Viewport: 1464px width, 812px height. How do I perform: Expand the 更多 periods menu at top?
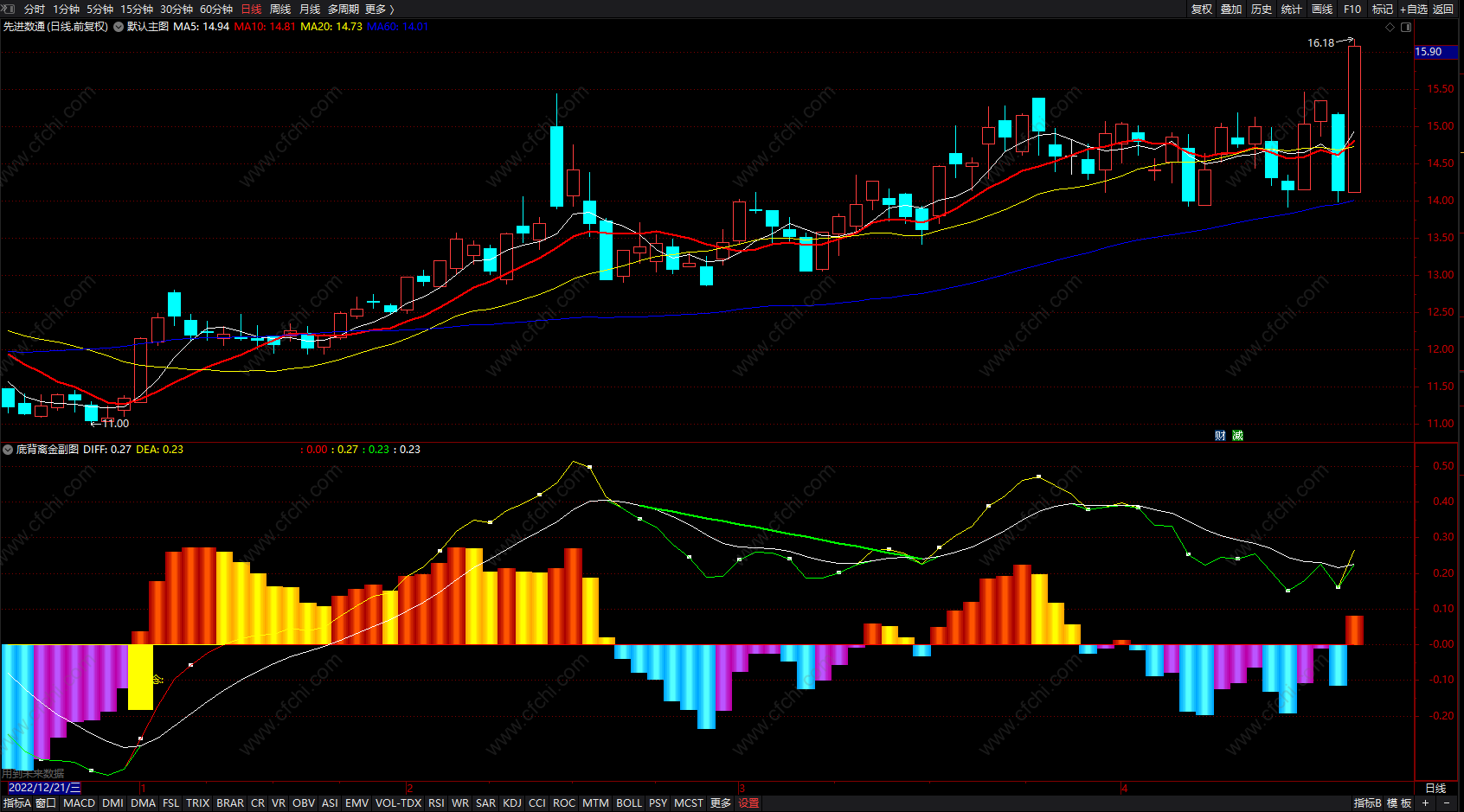(x=379, y=9)
